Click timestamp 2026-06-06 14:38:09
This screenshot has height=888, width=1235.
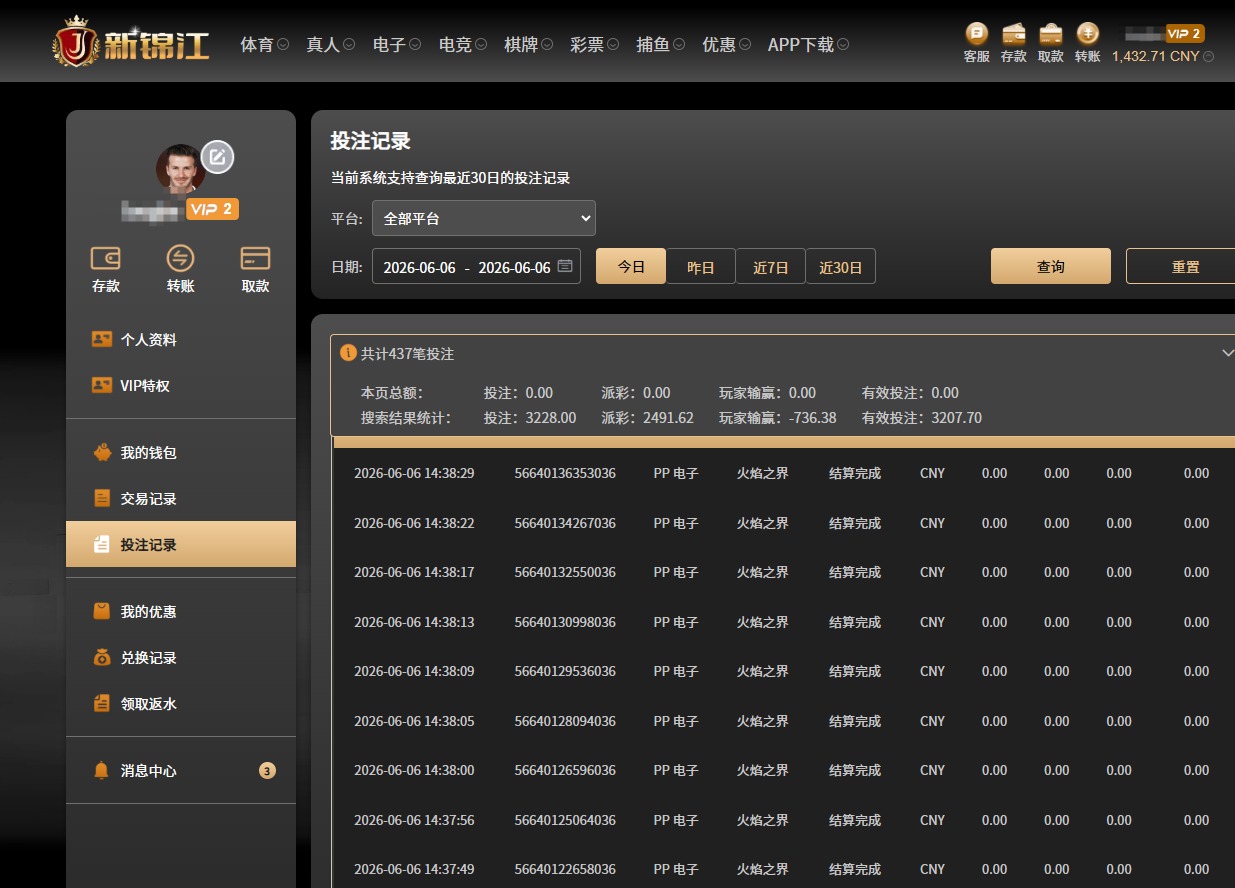(414, 671)
